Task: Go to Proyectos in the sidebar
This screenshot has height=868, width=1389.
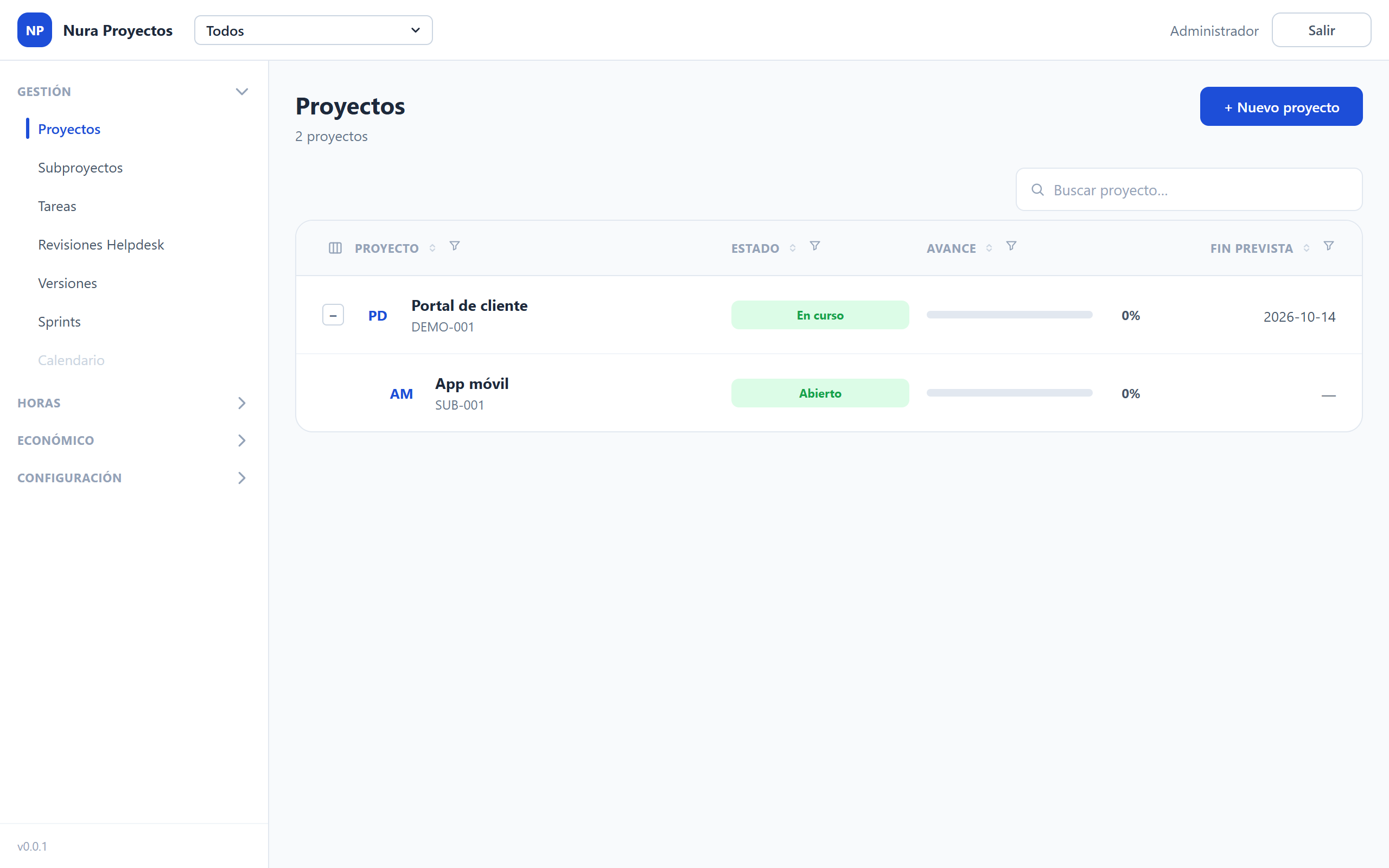Action: click(x=69, y=129)
